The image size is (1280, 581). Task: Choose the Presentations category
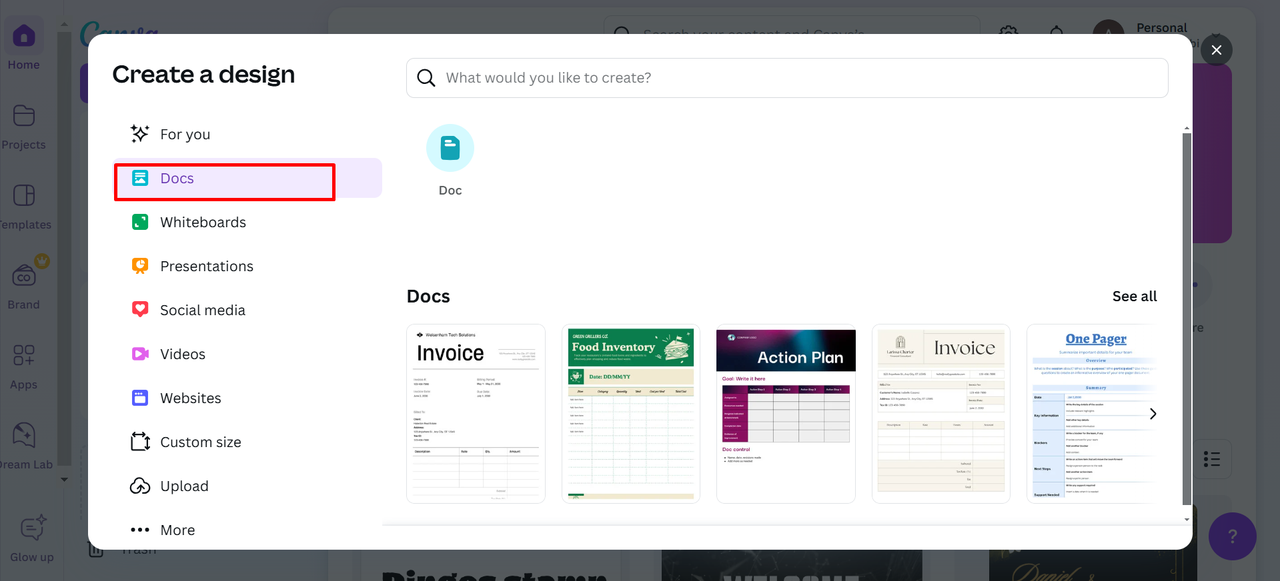(x=248, y=266)
